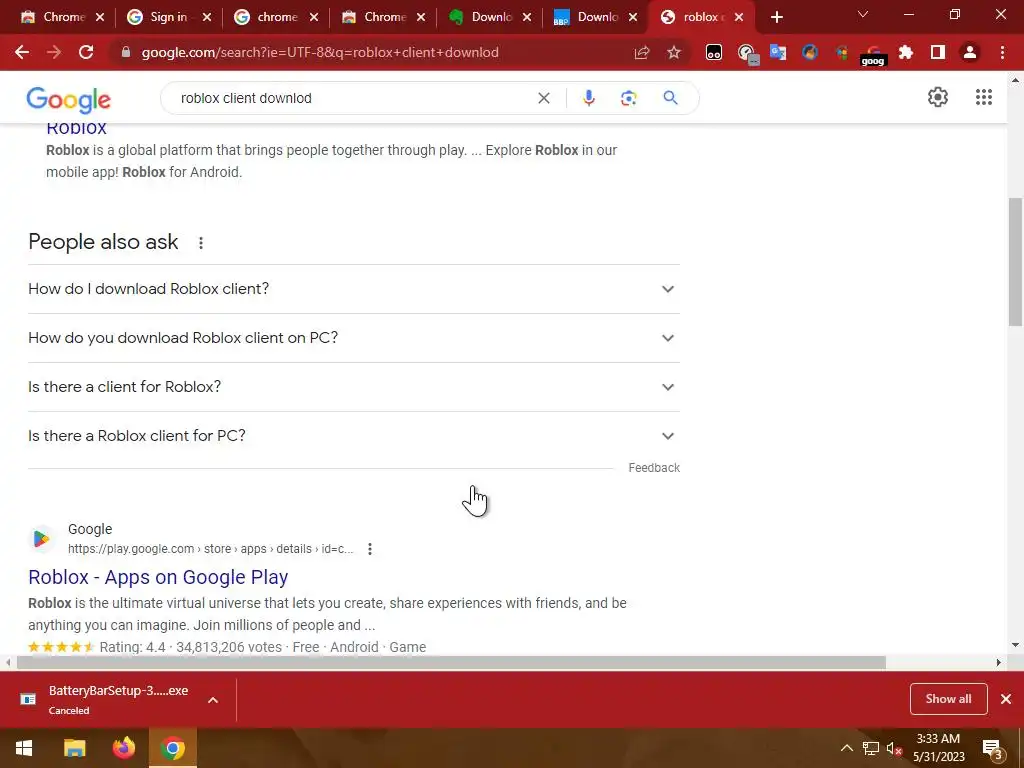Open the Extensions puzzle-piece menu
Viewport: 1024px width, 768px height.
tap(906, 52)
